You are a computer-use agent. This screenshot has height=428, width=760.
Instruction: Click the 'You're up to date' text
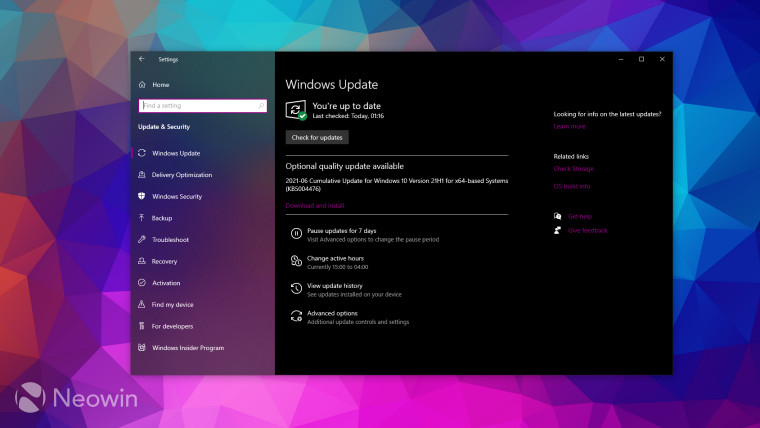pyautogui.click(x=347, y=106)
